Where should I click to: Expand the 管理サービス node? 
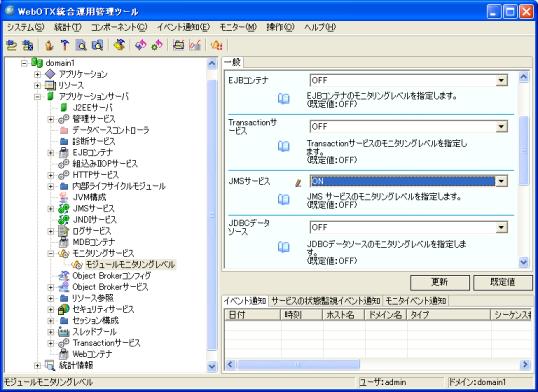pos(51,119)
